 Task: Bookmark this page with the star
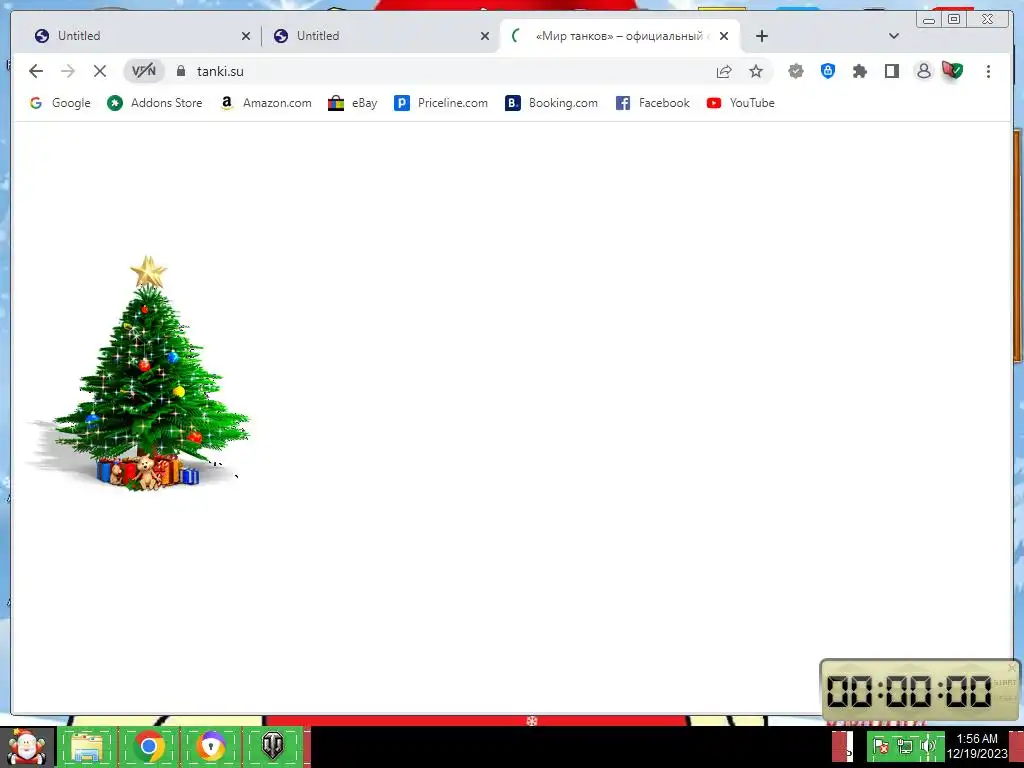tap(756, 71)
